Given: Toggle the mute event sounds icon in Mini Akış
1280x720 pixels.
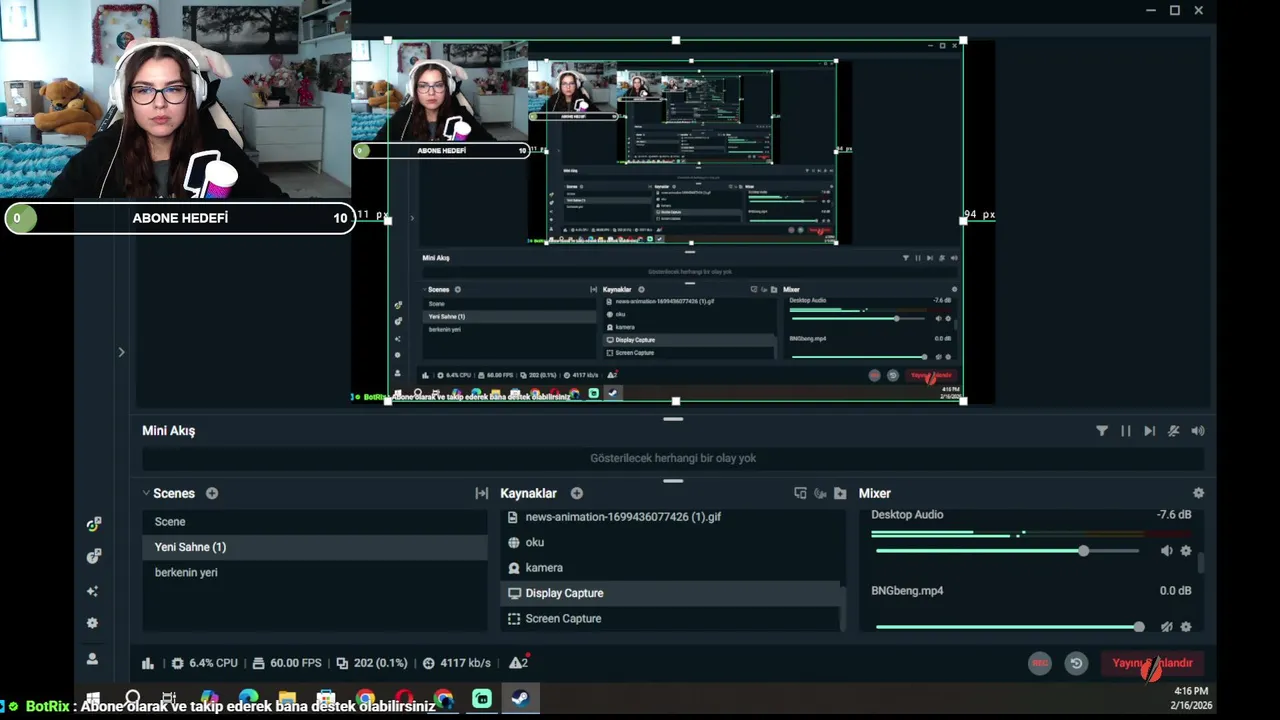Looking at the screenshot, I should click(1174, 431).
